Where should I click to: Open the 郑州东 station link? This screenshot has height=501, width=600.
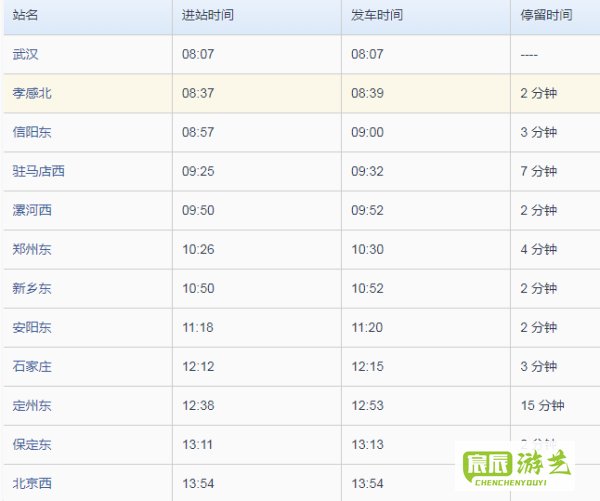32,249
